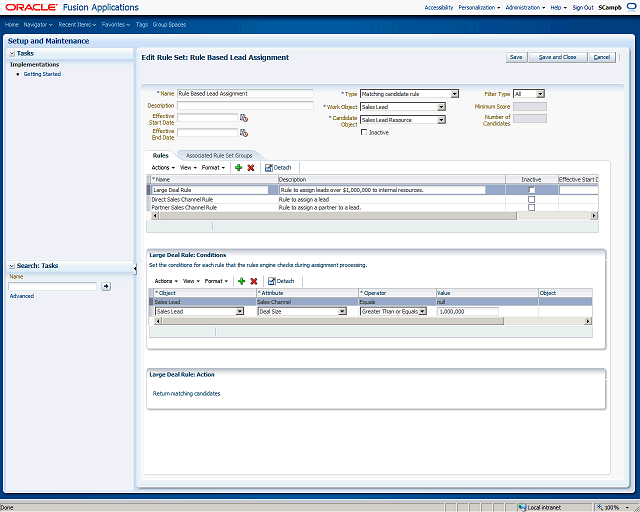Open the Favorites menu
This screenshot has height=512, width=640.
[116, 24]
